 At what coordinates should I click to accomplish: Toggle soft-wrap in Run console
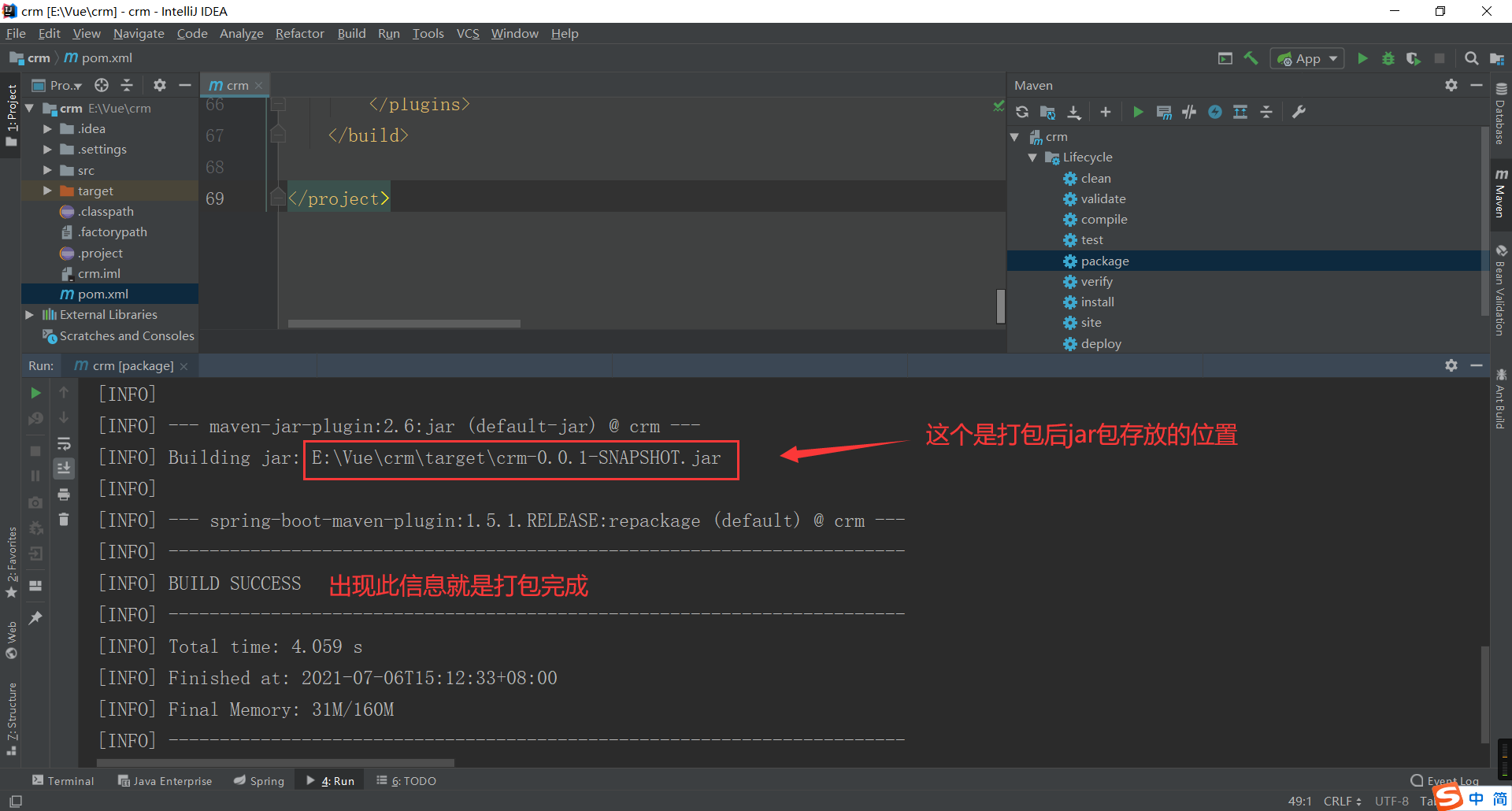point(64,444)
